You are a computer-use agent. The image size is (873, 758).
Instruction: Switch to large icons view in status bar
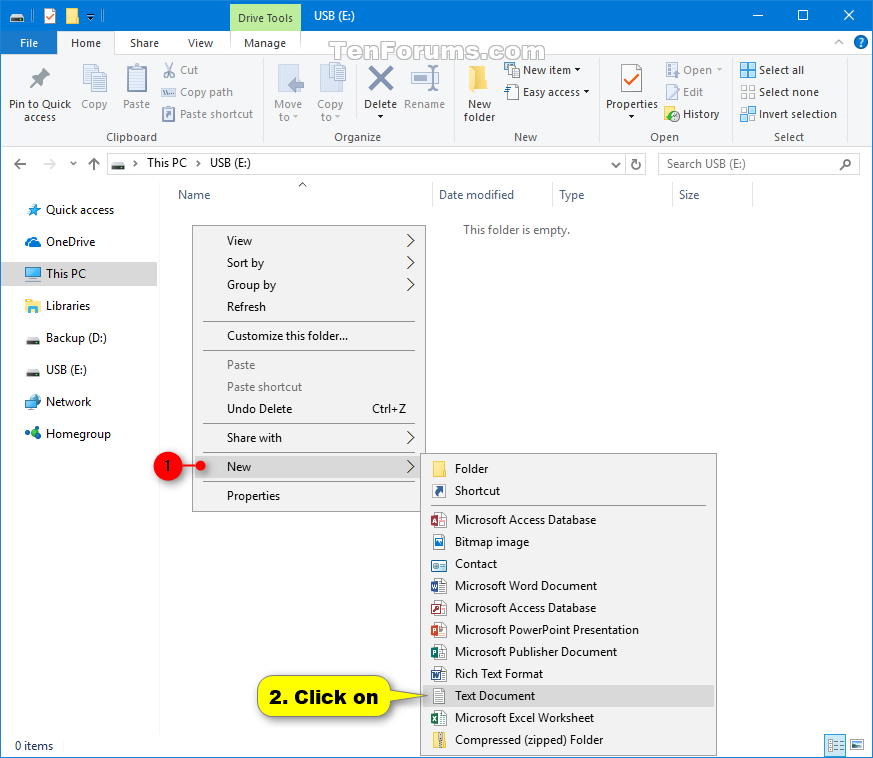857,745
